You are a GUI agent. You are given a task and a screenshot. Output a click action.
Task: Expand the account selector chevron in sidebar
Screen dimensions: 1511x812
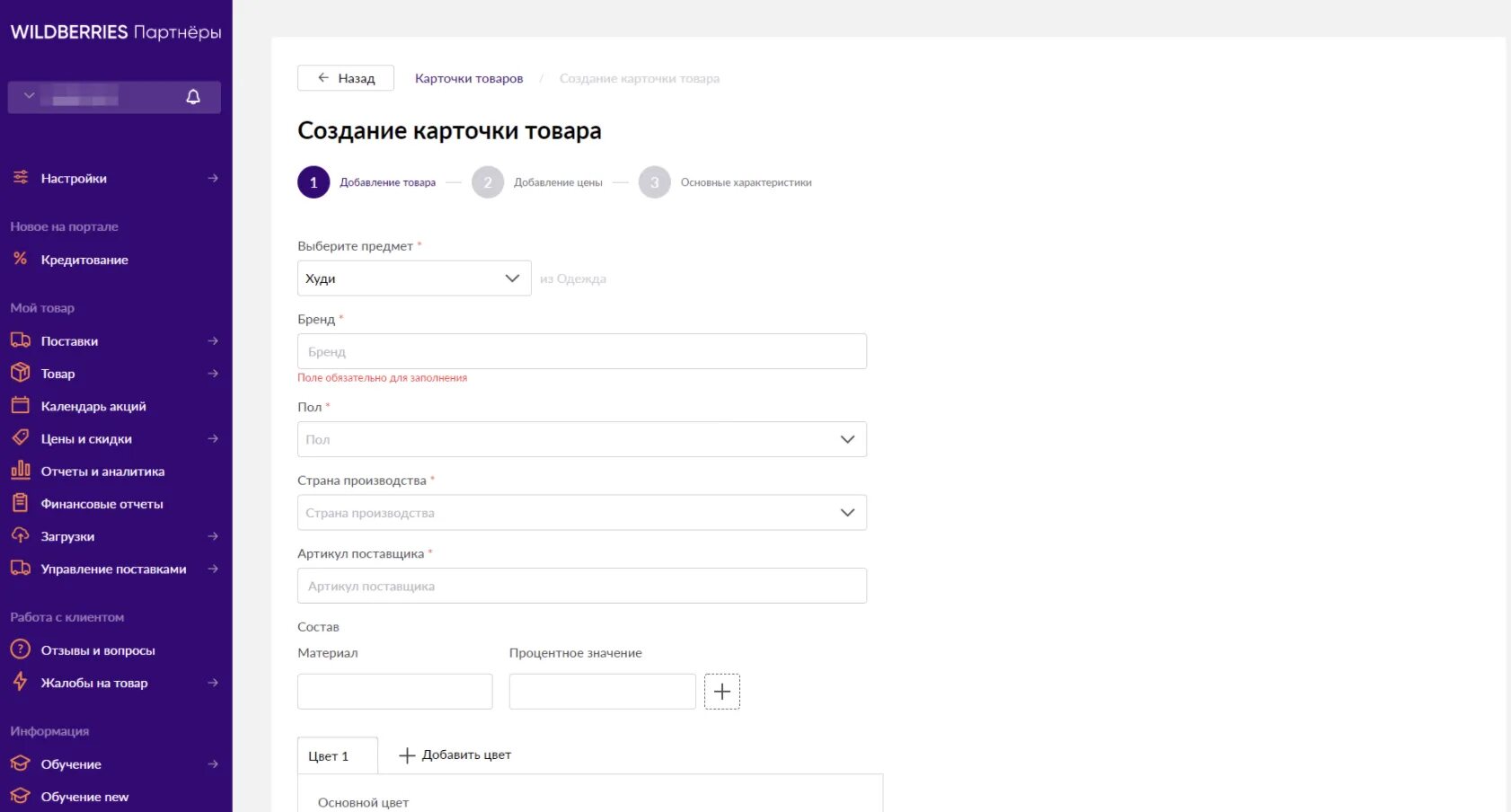[x=30, y=96]
